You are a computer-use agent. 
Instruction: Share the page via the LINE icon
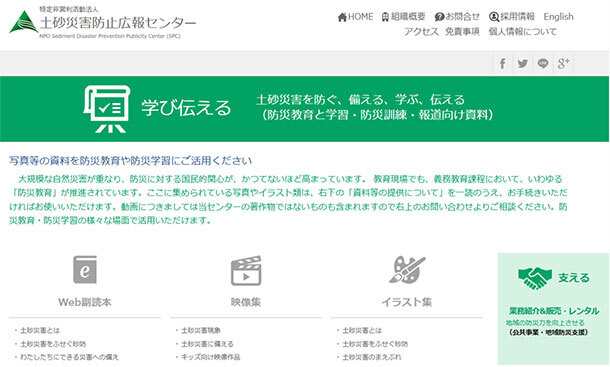pyautogui.click(x=543, y=63)
